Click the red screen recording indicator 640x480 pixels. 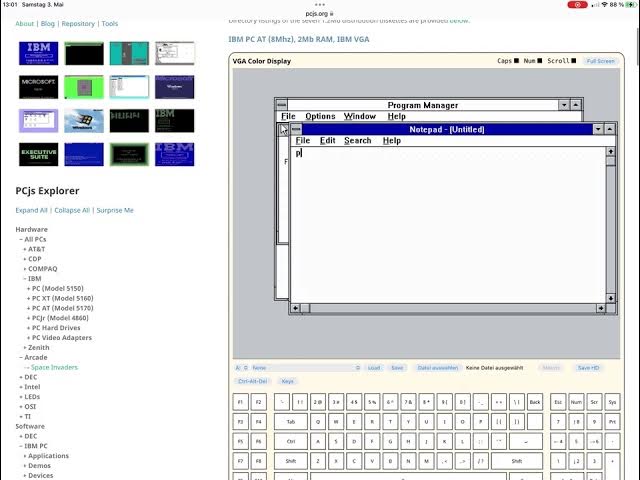(x=577, y=5)
